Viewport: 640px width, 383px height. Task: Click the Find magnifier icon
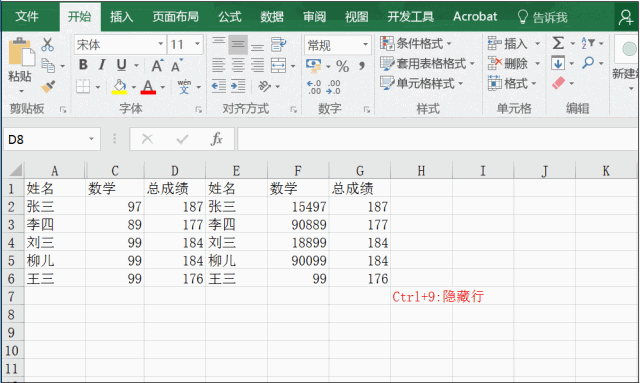click(x=588, y=62)
